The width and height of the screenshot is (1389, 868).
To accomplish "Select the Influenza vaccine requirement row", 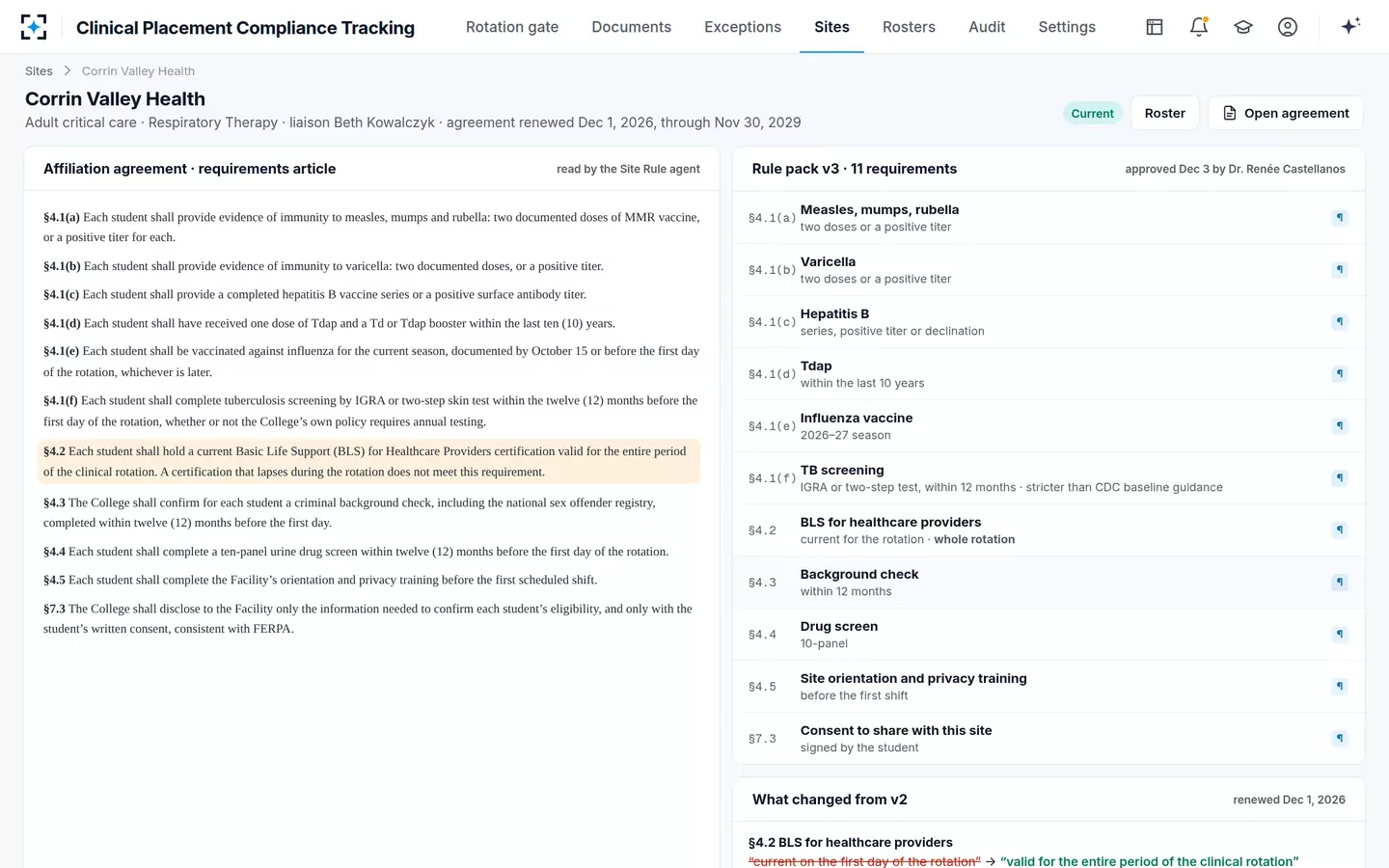I will [x=1049, y=426].
